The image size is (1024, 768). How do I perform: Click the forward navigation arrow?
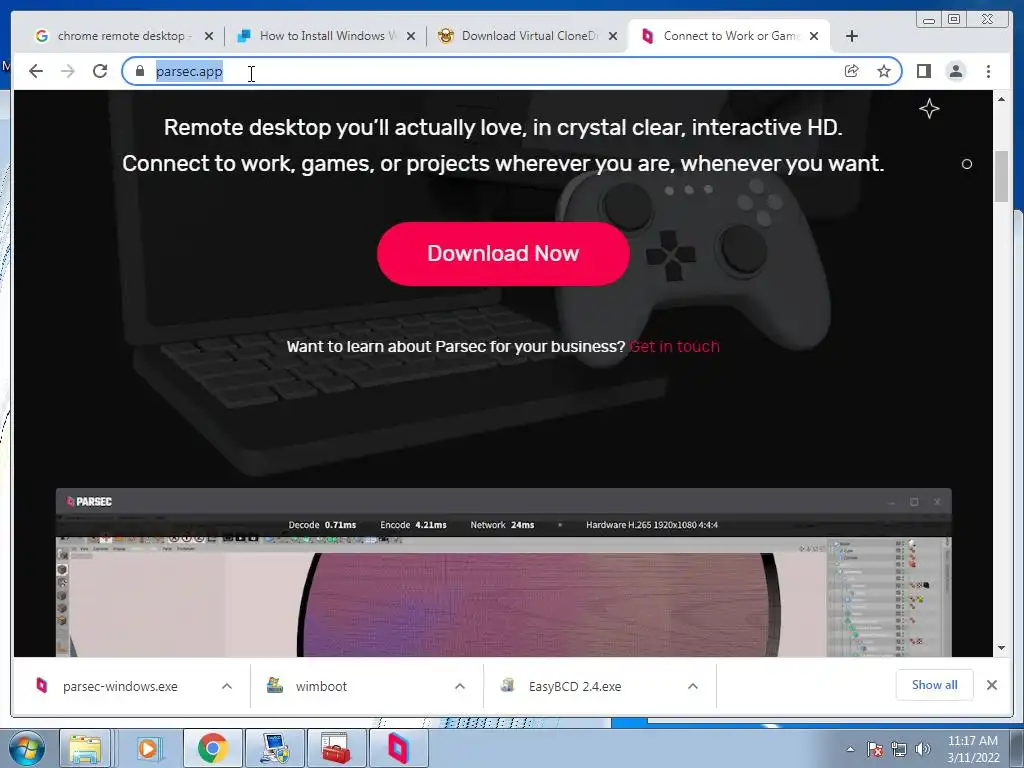tap(68, 71)
